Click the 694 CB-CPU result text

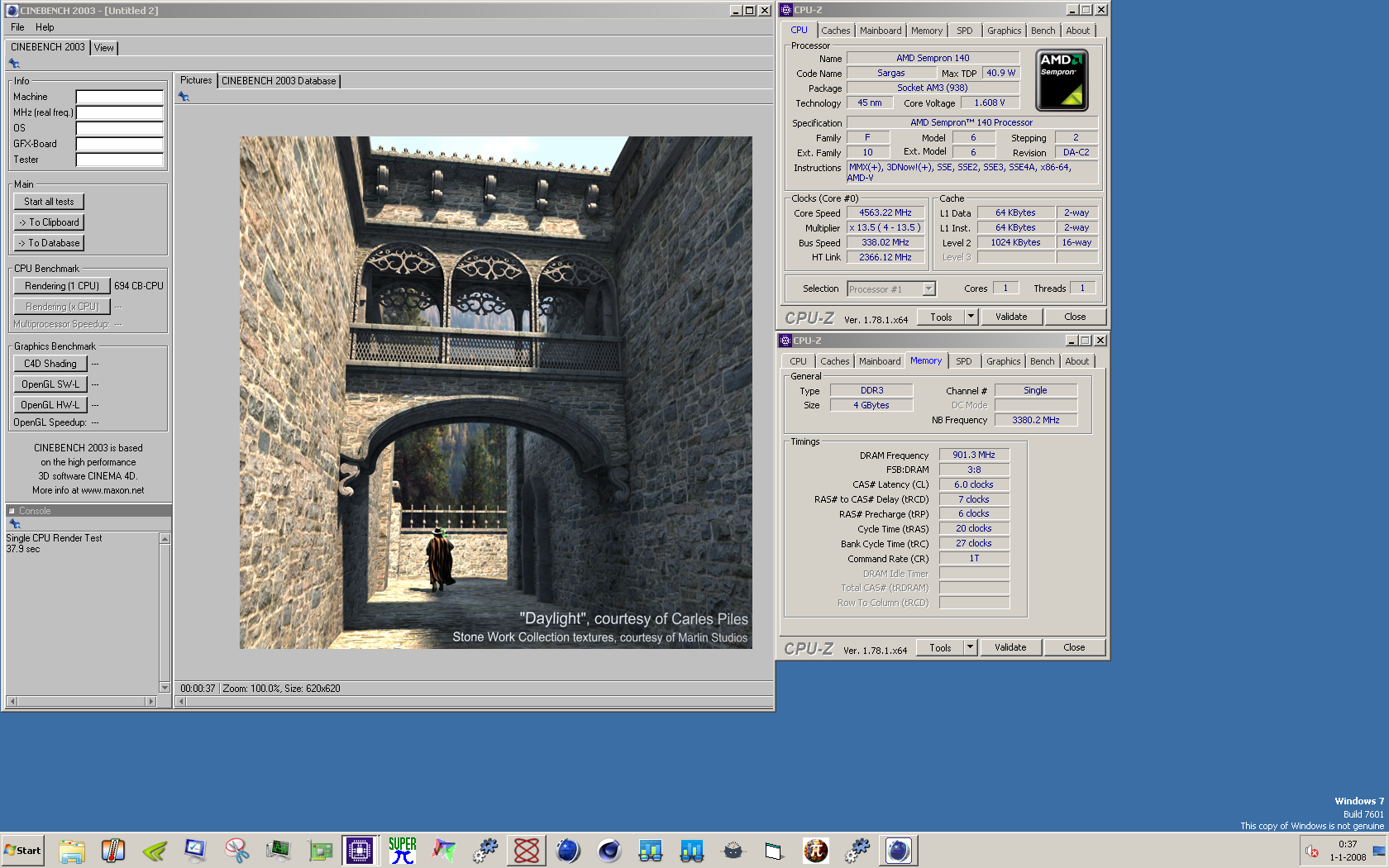click(139, 286)
